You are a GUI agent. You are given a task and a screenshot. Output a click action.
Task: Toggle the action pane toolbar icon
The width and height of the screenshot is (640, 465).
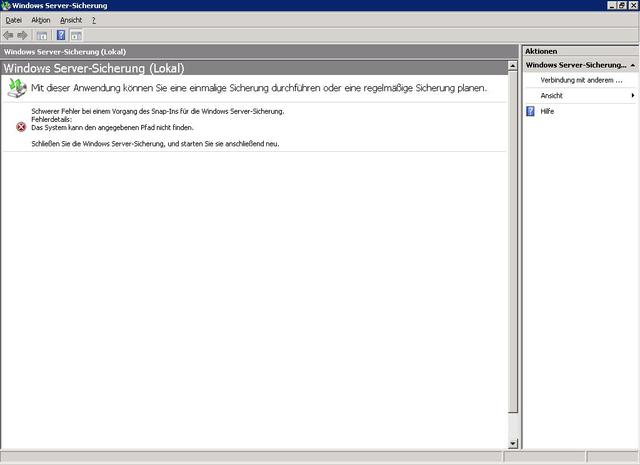click(x=76, y=36)
